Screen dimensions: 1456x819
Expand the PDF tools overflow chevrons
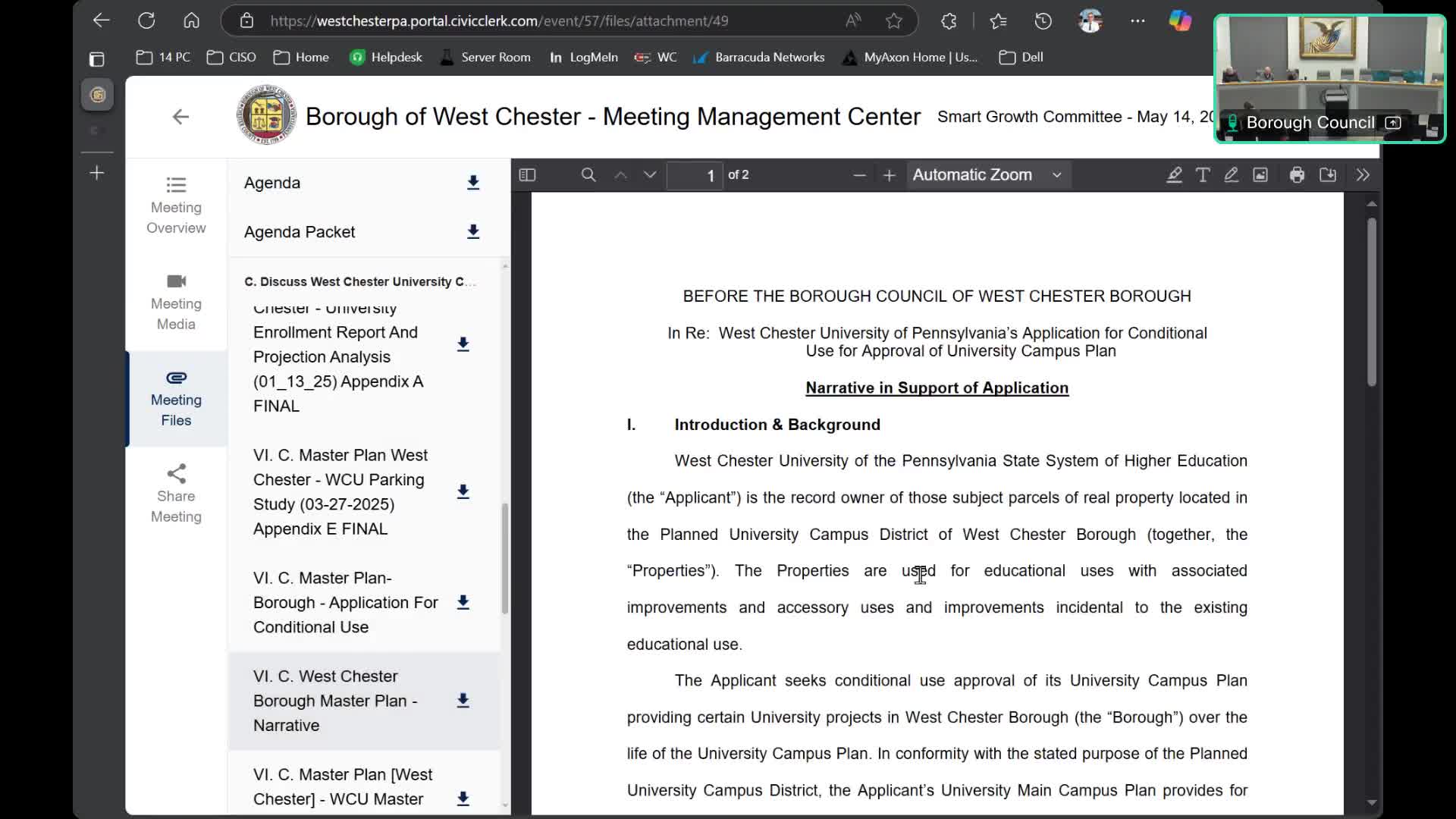pyautogui.click(x=1363, y=175)
